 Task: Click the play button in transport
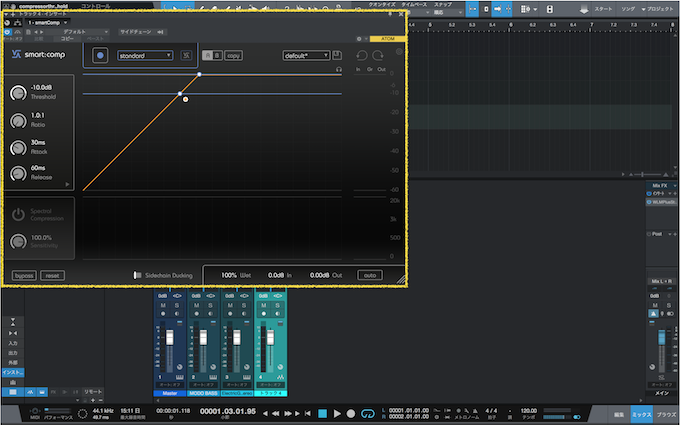pos(337,414)
